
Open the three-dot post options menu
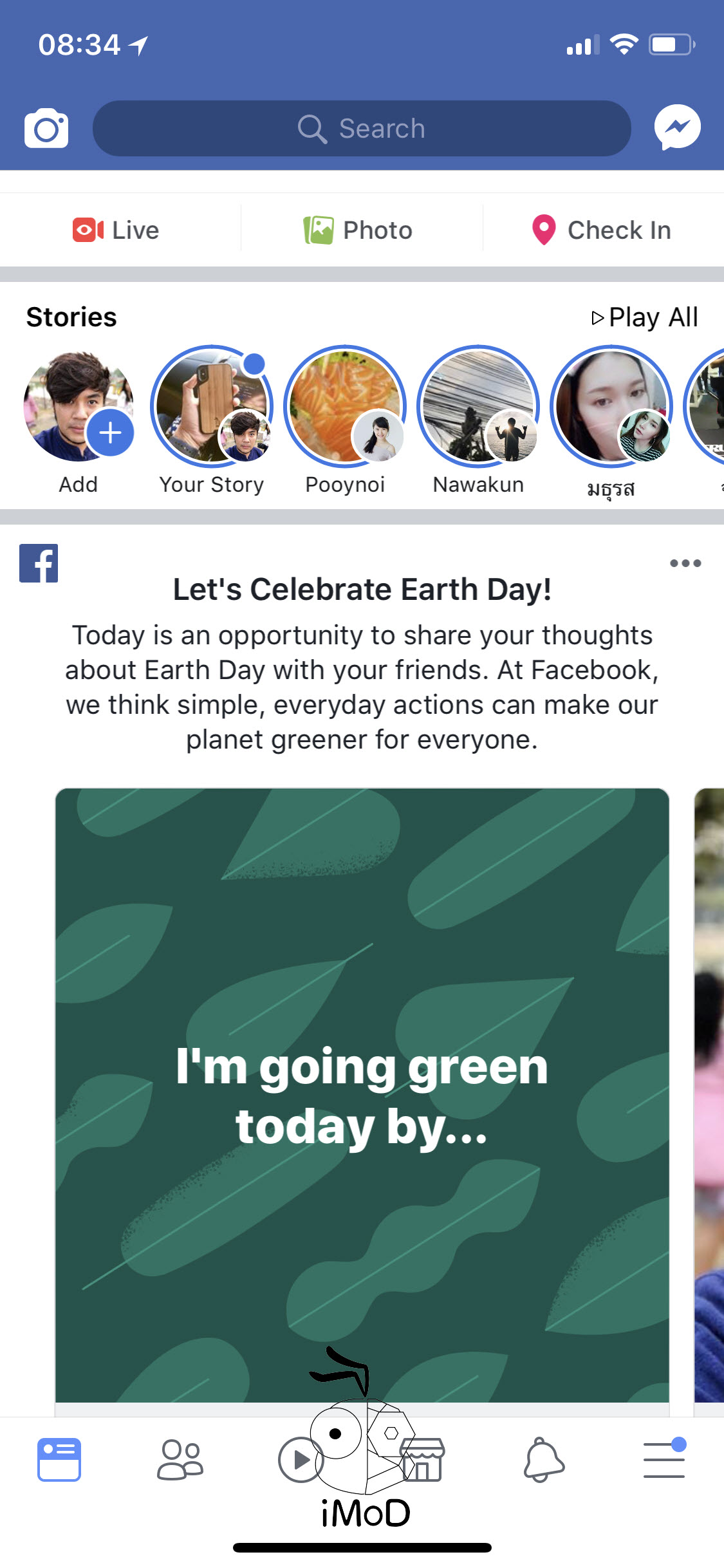[685, 563]
